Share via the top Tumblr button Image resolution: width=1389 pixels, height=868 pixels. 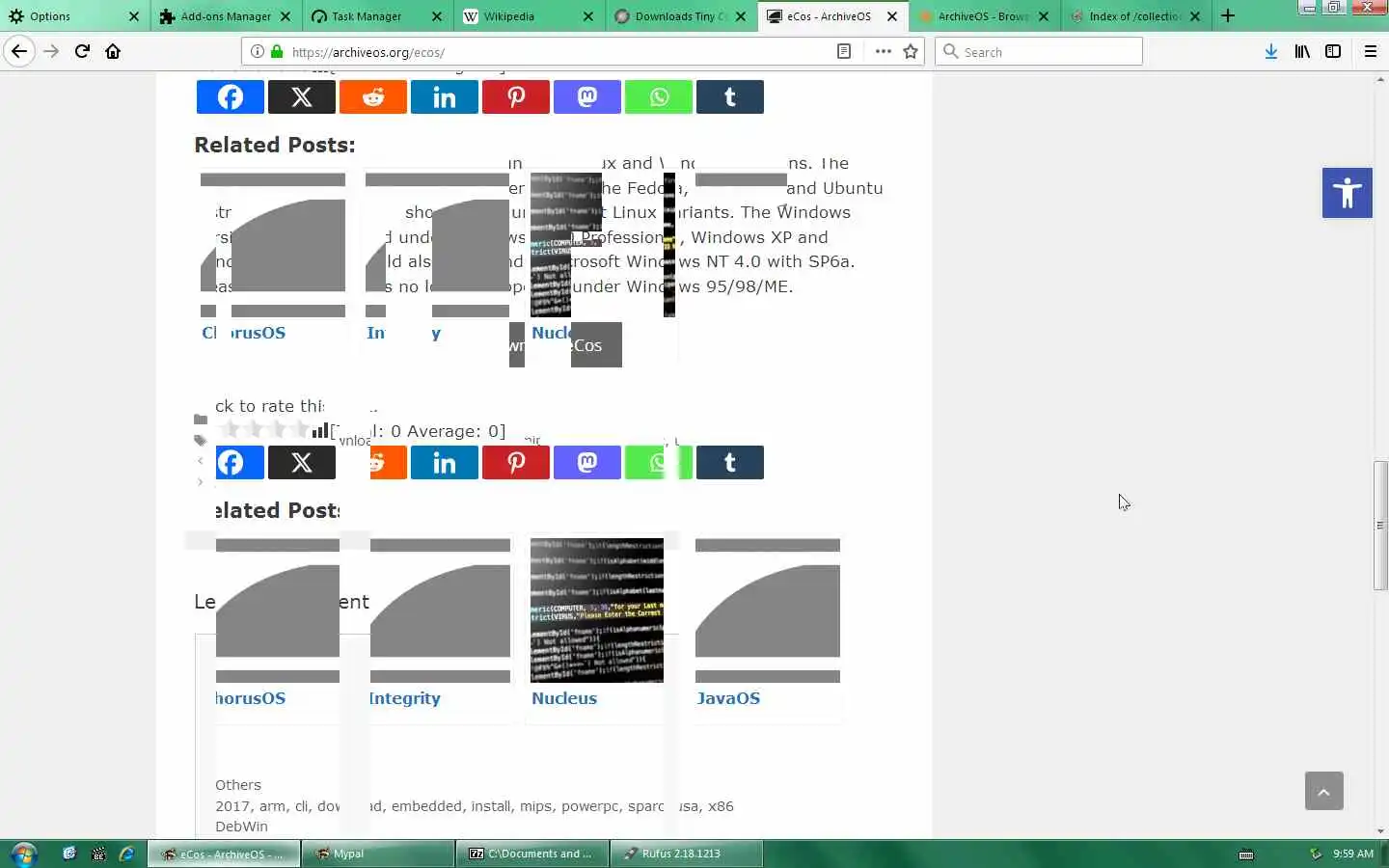click(x=730, y=96)
